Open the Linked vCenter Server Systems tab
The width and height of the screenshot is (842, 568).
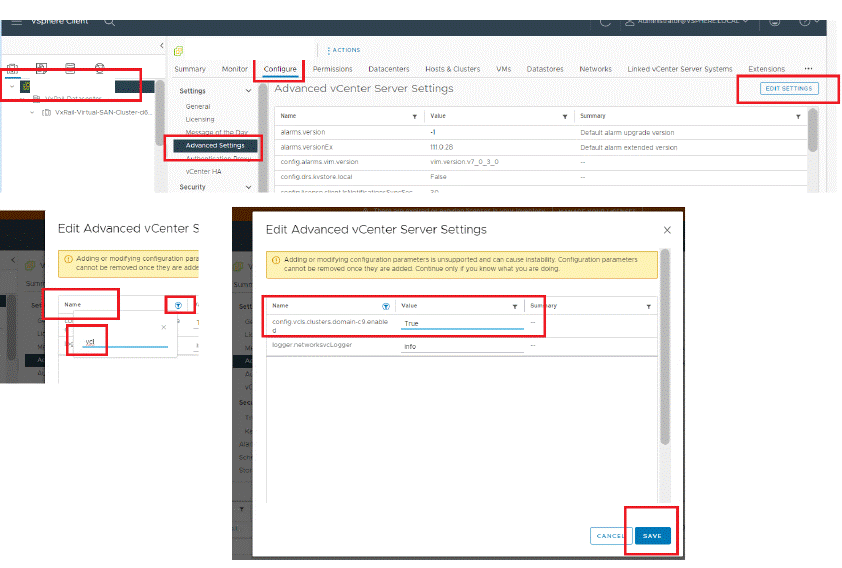[680, 69]
